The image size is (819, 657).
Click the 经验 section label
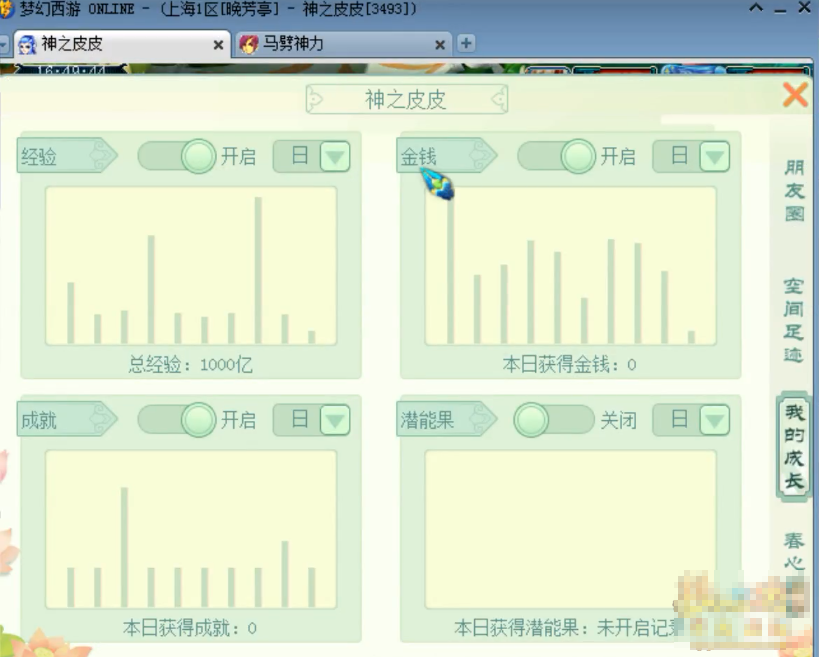[x=67, y=155]
